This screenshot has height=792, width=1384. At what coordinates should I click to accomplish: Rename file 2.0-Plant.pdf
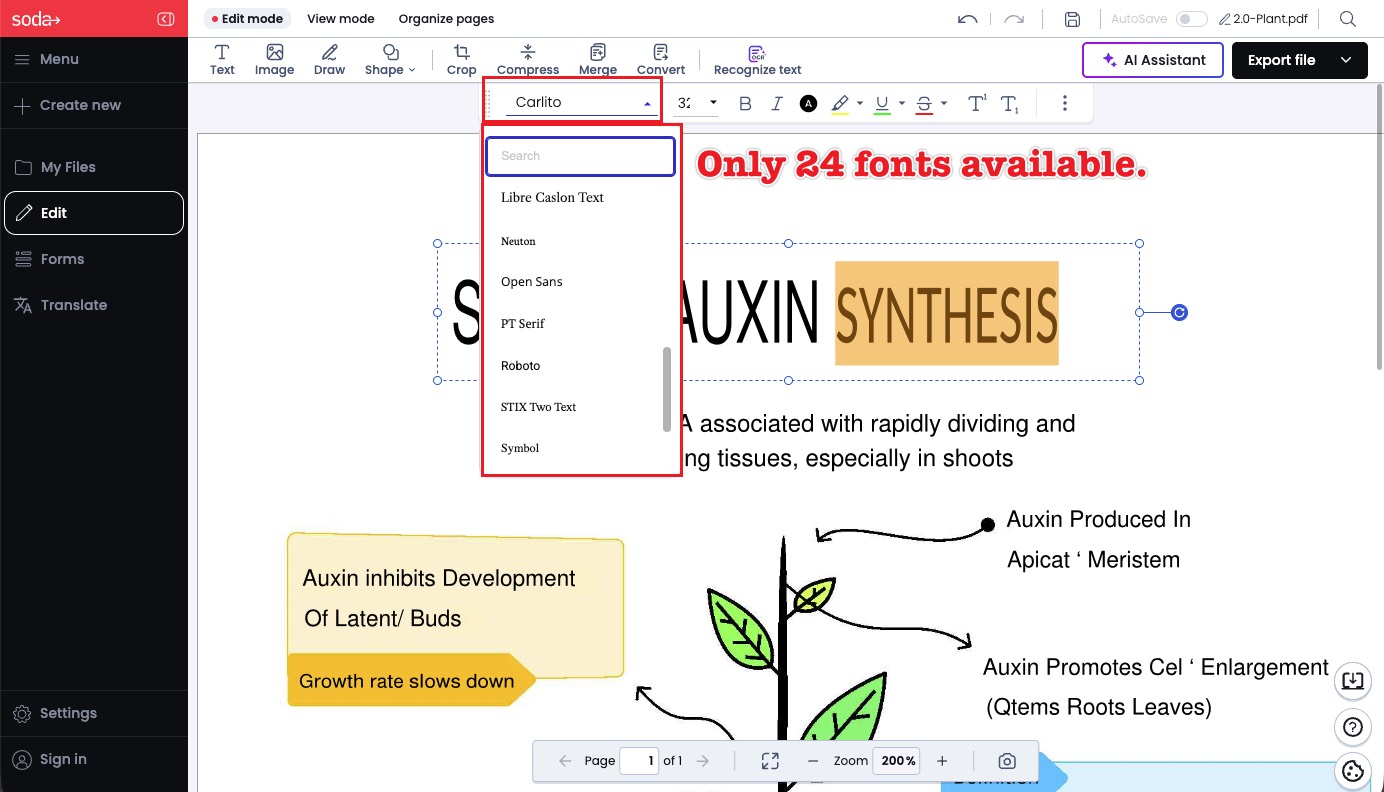(1264, 19)
